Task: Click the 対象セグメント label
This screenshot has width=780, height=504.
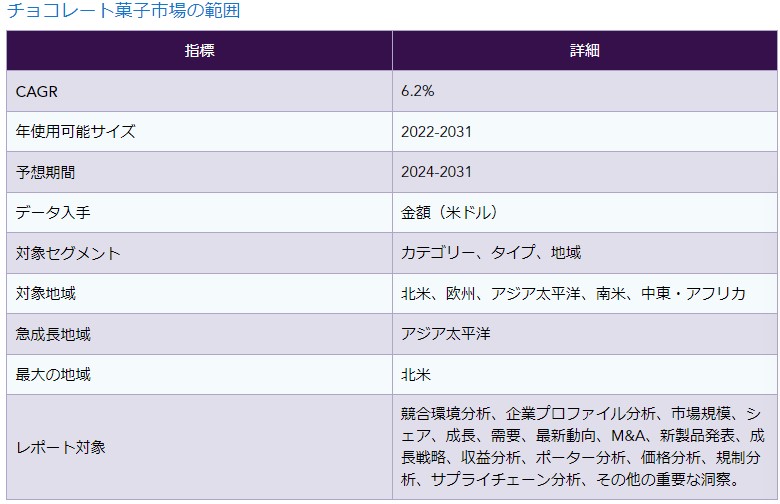Action: point(68,253)
